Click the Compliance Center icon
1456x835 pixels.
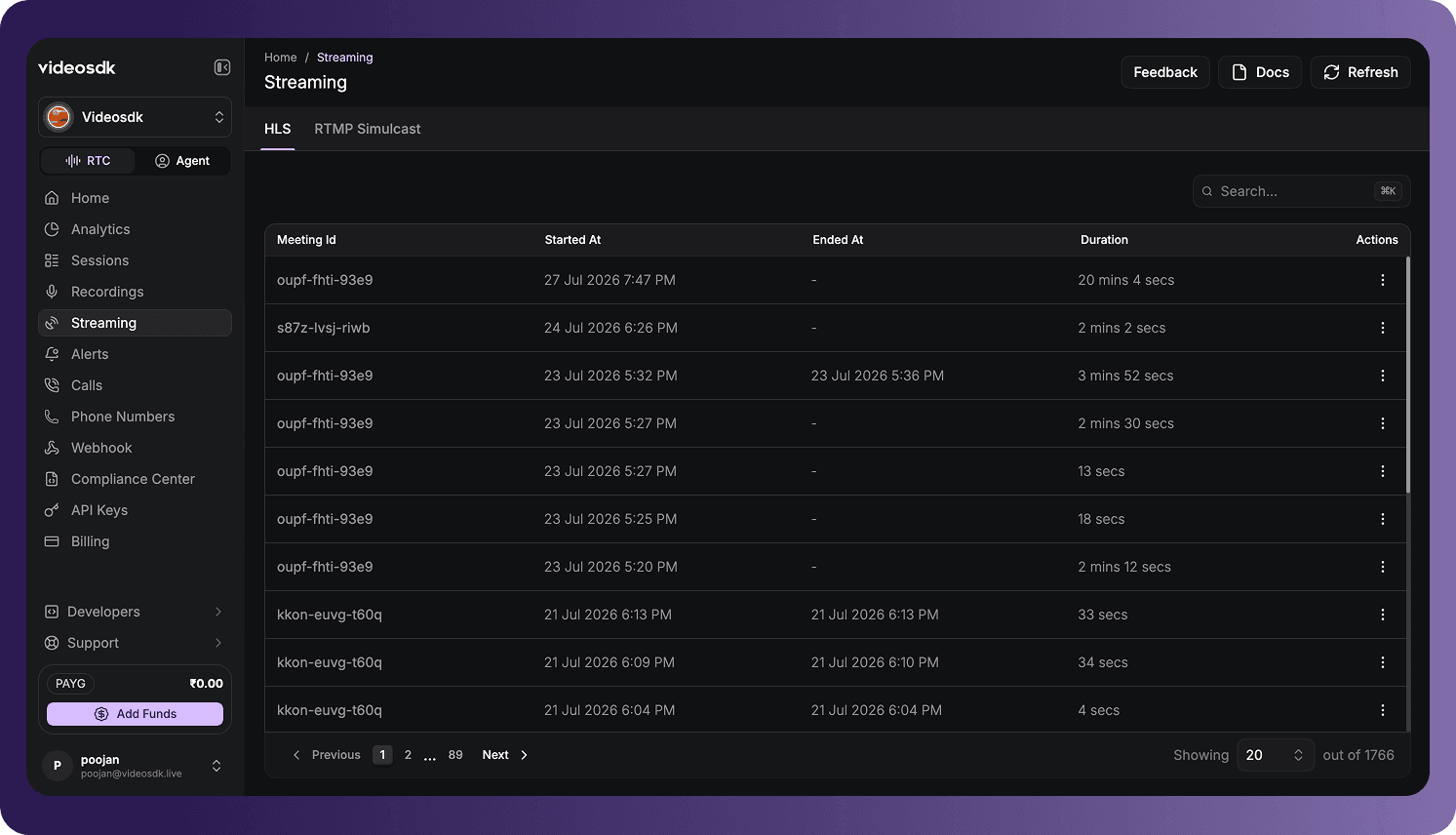[52, 479]
